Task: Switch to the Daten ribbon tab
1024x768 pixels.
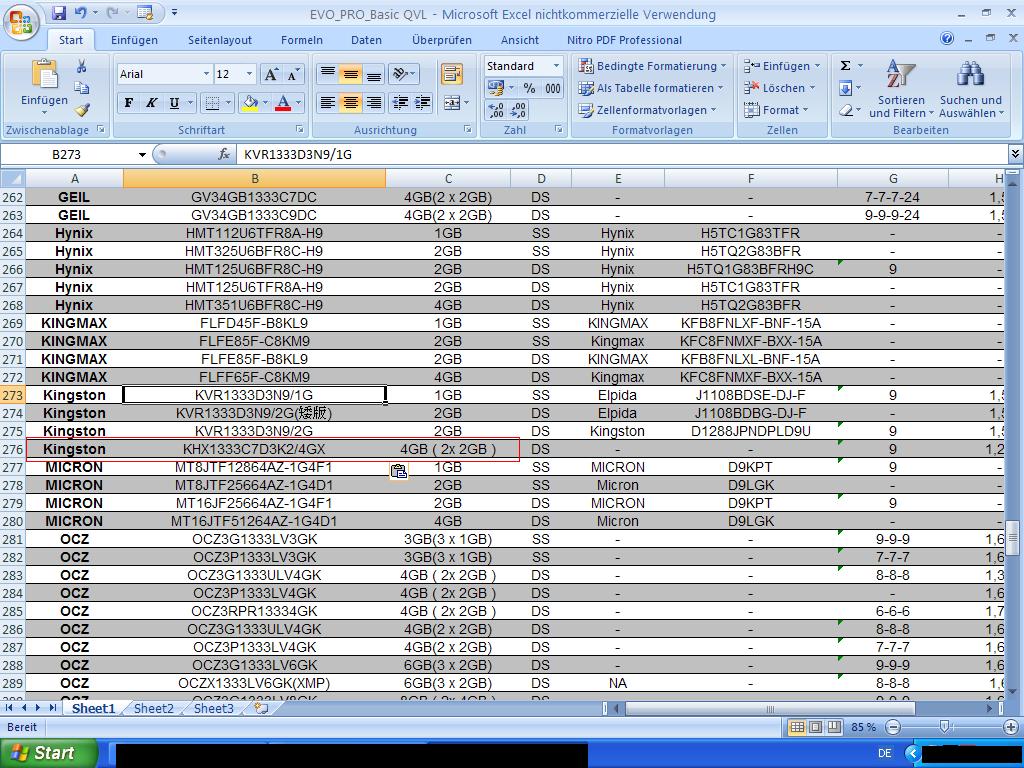Action: click(x=366, y=40)
